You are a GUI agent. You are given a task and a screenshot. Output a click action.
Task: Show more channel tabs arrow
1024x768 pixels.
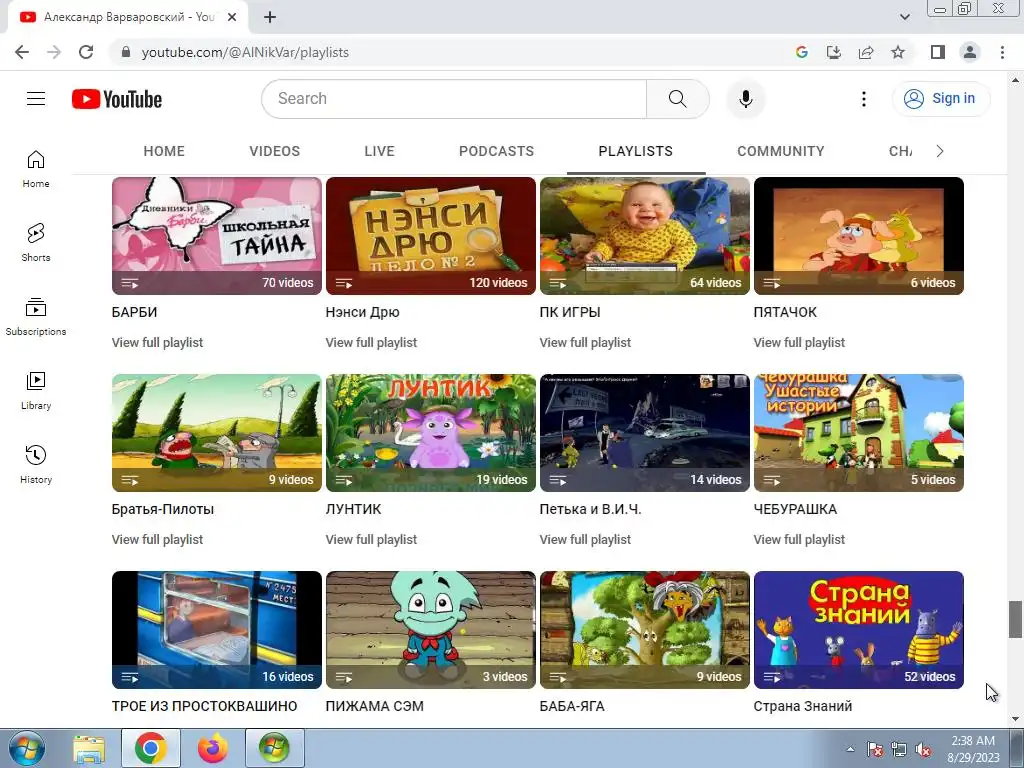click(940, 151)
